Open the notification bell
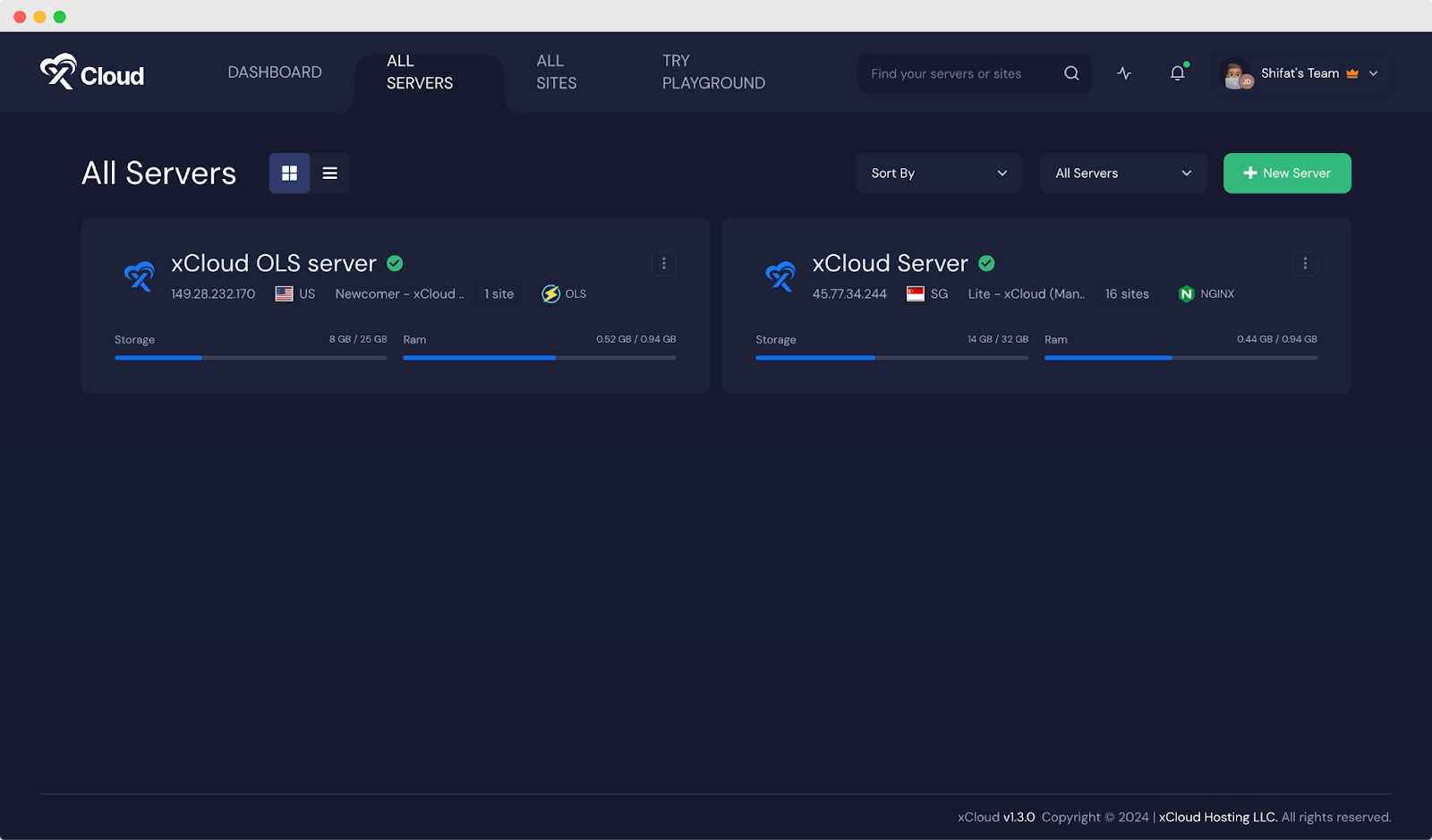 (x=1176, y=73)
